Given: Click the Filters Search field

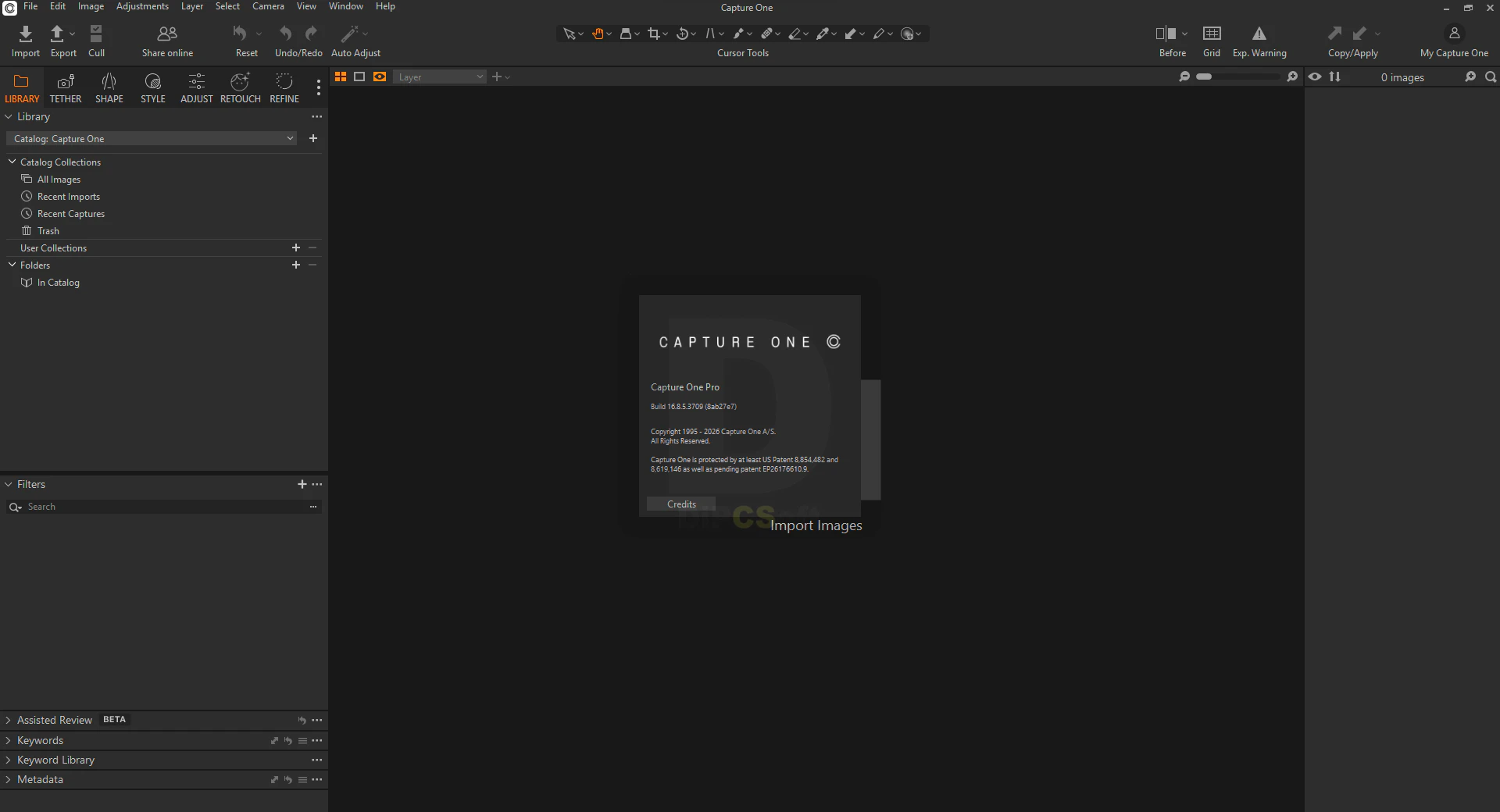Looking at the screenshot, I should (164, 507).
